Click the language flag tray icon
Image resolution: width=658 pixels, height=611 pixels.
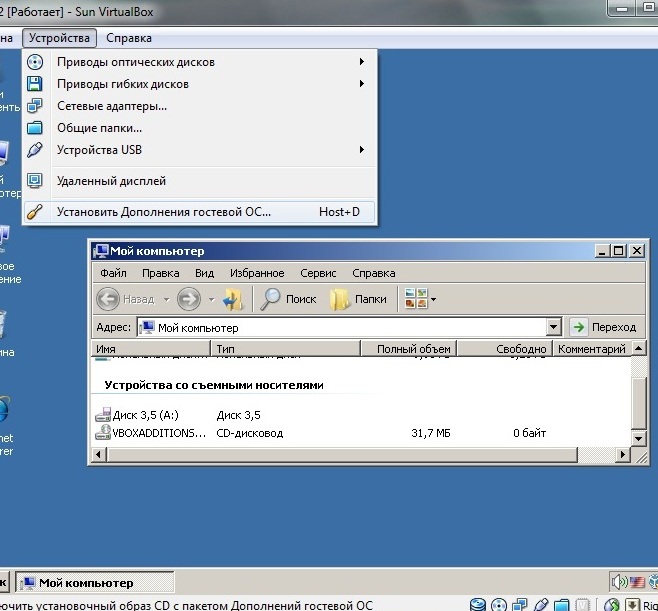point(637,582)
